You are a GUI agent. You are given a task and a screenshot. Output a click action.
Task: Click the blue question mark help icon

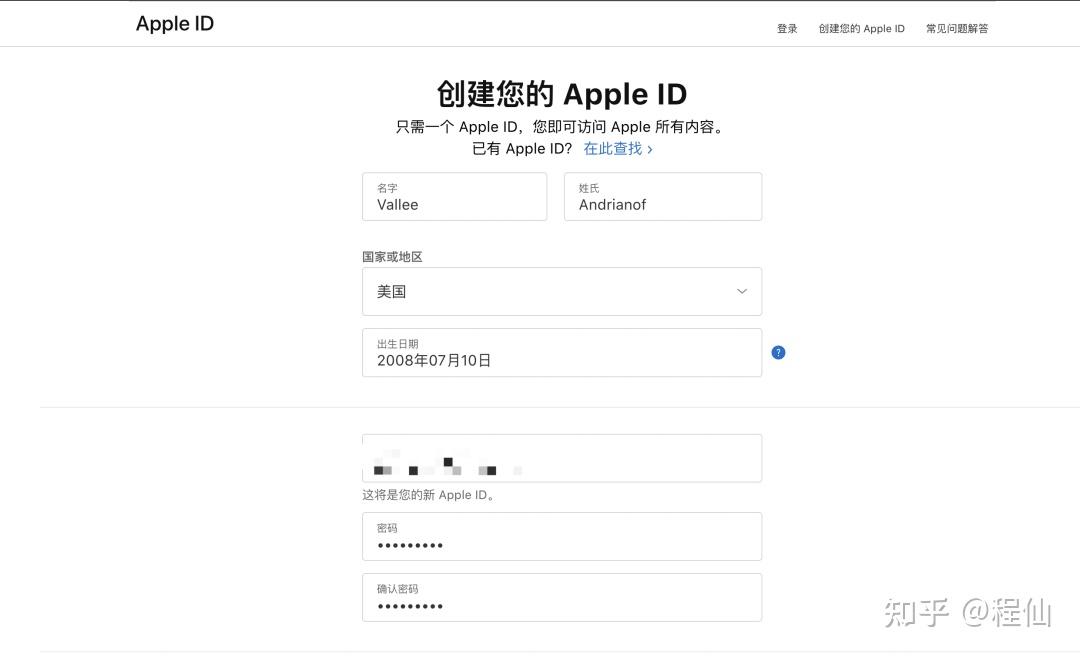point(778,352)
